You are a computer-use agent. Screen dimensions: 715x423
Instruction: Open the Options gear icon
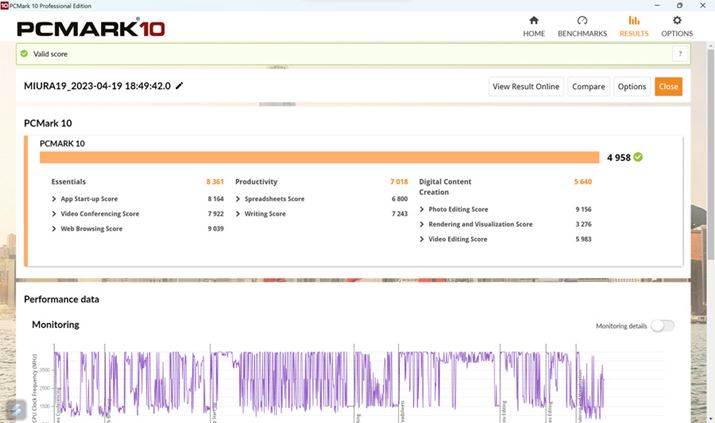pyautogui.click(x=677, y=21)
